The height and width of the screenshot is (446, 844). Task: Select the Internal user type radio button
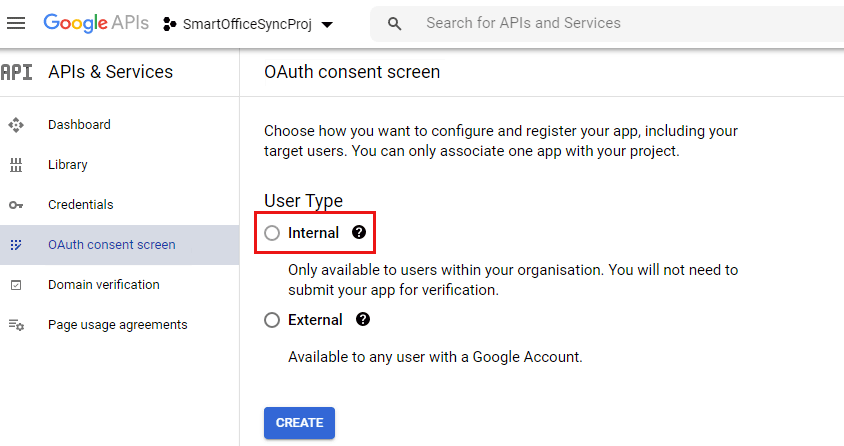click(x=272, y=233)
